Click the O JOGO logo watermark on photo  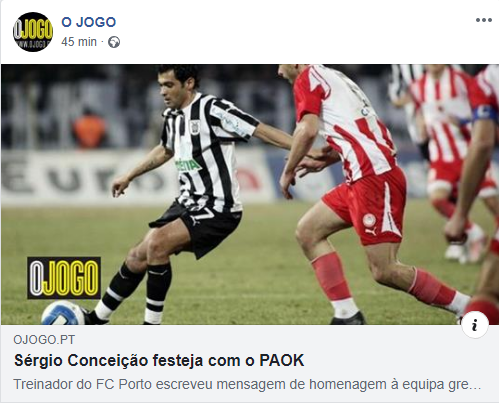pos(64,278)
